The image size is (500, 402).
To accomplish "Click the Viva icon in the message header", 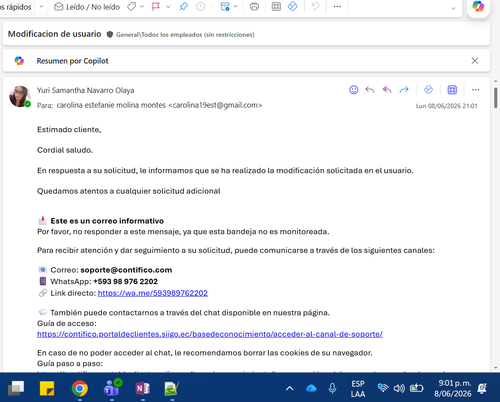I will coord(428,90).
